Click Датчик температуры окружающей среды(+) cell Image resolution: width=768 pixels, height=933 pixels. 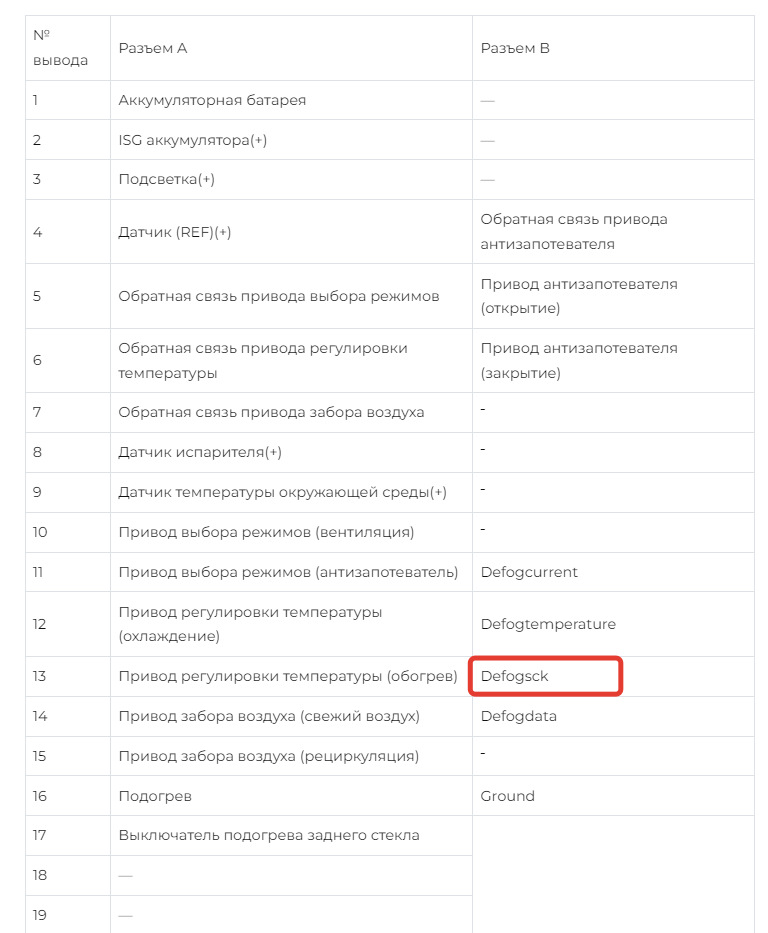point(282,492)
